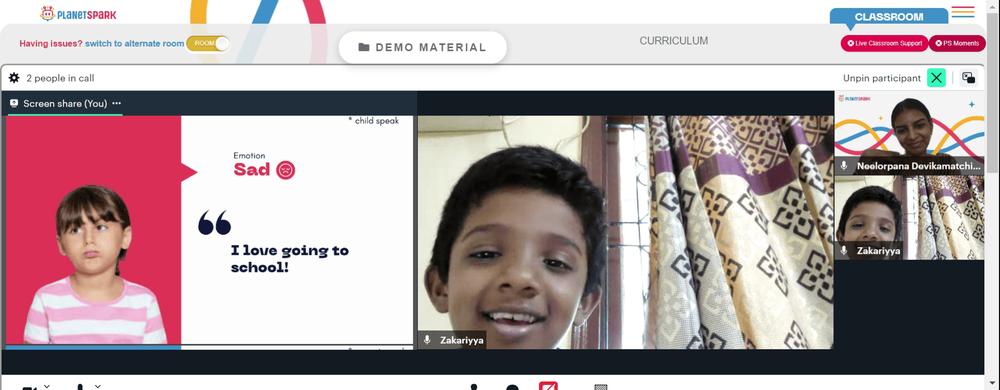The image size is (1000, 390).
Task: Click the Sad emoji icon on slide
Action: (286, 170)
